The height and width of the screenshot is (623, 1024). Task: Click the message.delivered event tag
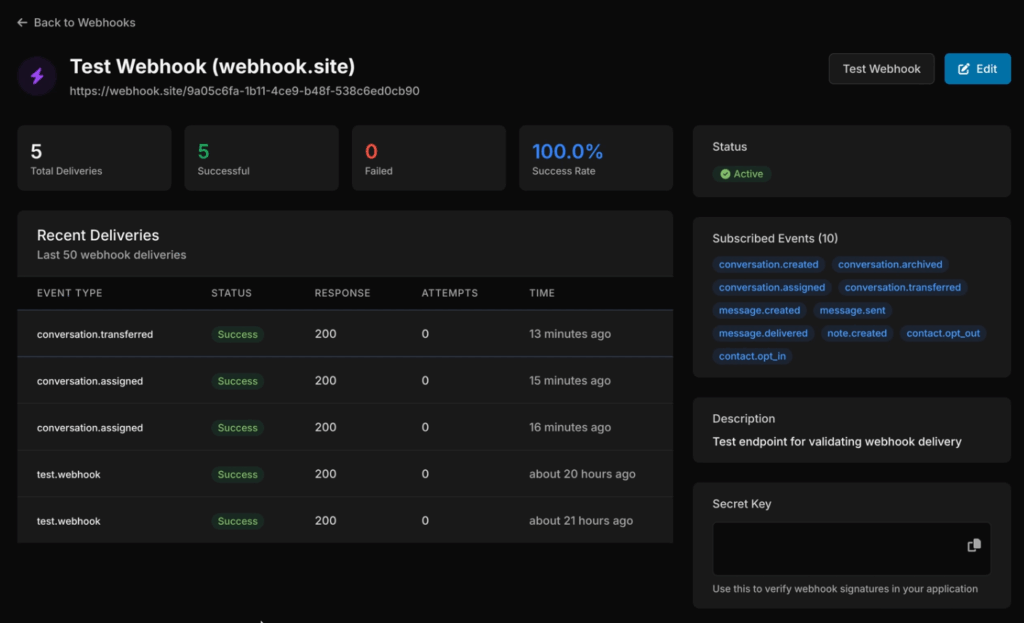pos(763,333)
